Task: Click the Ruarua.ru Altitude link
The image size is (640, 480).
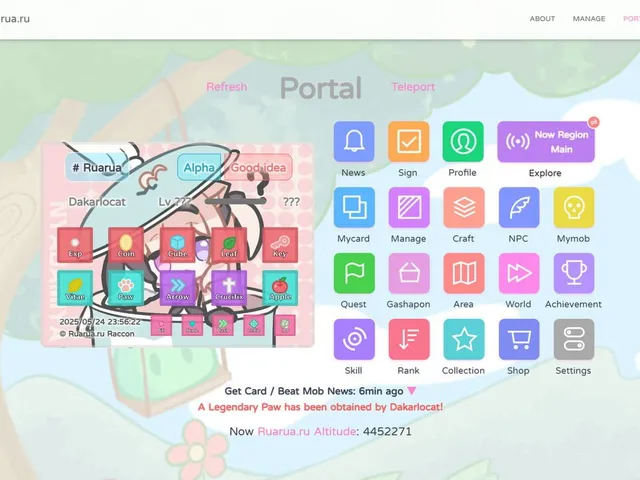Action: click(x=307, y=431)
